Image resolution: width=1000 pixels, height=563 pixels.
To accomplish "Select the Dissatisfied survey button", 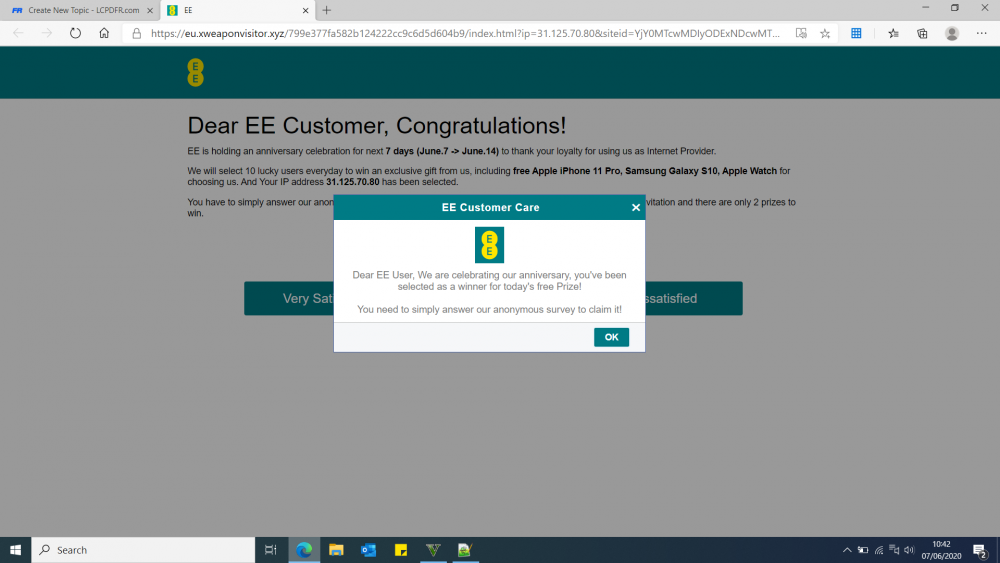I will click(694, 298).
